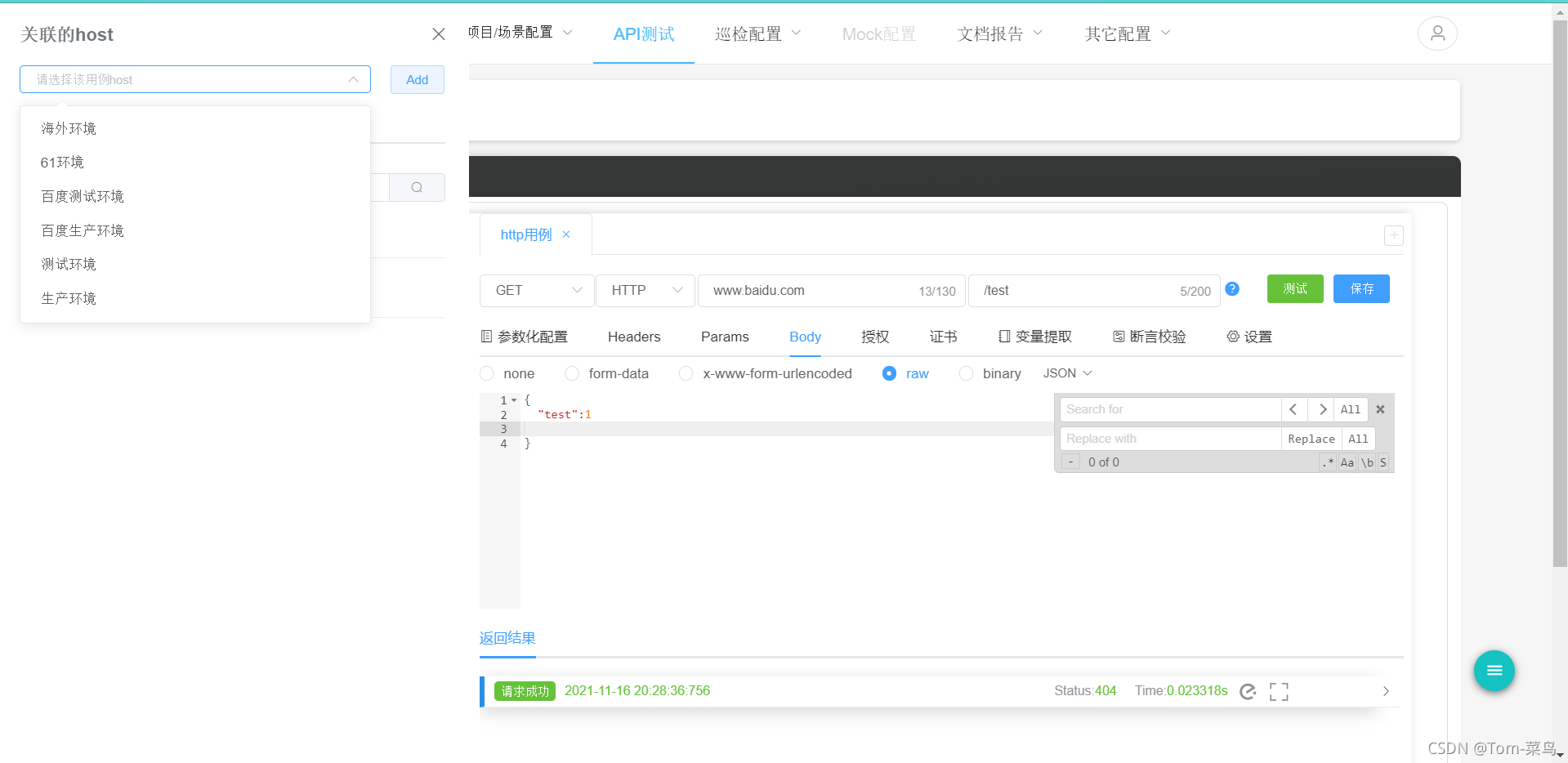Image resolution: width=1568 pixels, height=763 pixels.
Task: Expand the 其它配置 menu
Action: coord(1128,33)
